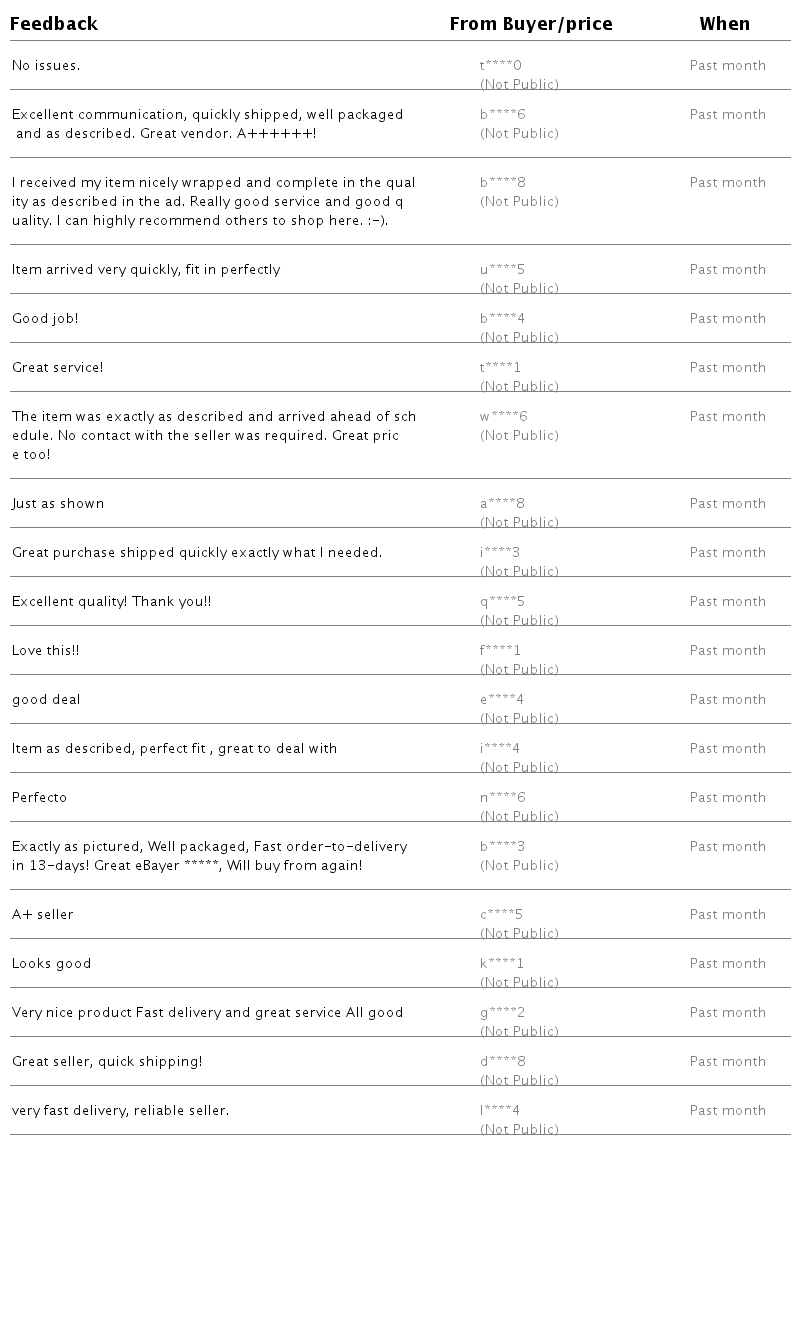Click 'Love this!!' feedback comment
This screenshot has width=800, height=1340.
click(45, 651)
